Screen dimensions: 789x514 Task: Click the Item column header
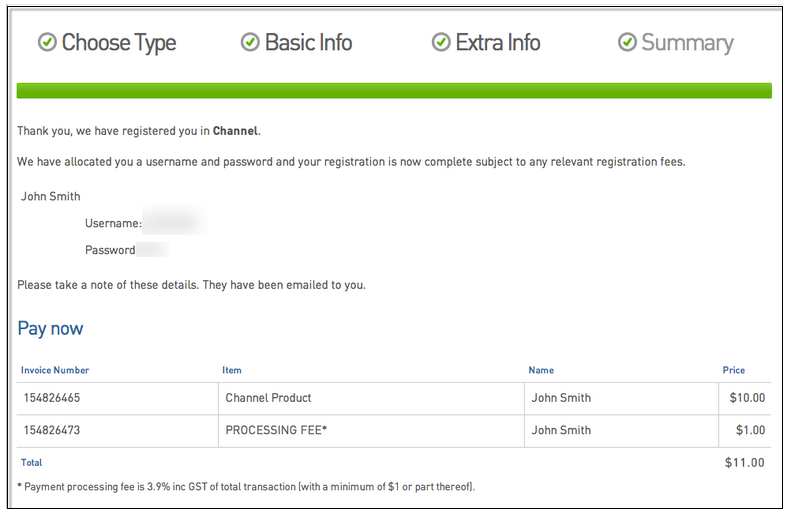[x=232, y=370]
